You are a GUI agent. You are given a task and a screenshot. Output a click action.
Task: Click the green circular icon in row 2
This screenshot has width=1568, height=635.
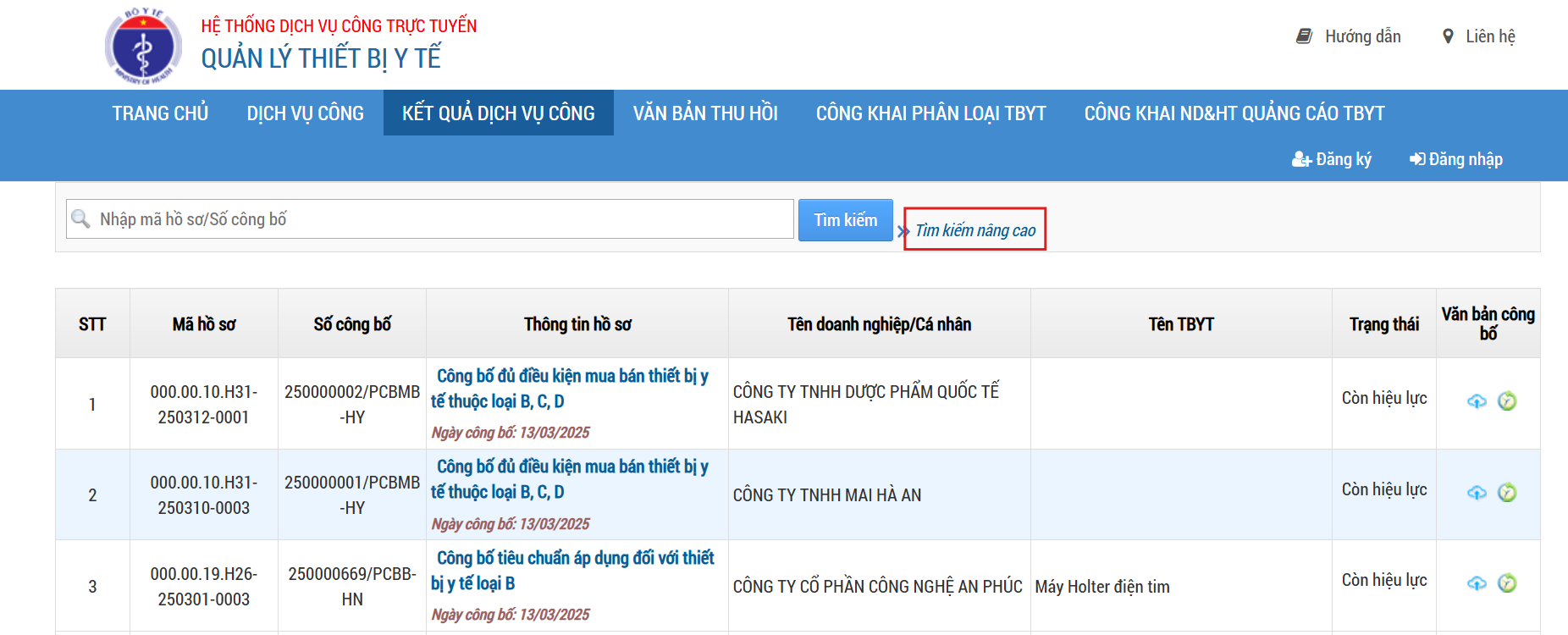click(x=1507, y=493)
